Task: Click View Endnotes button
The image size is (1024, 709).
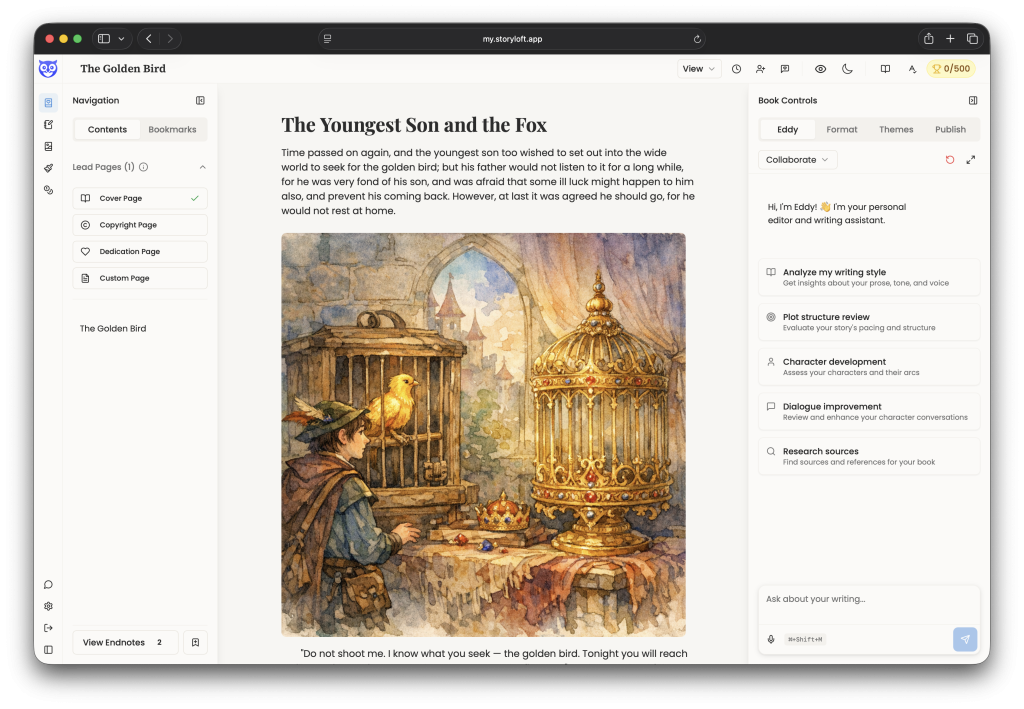Action: [x=125, y=642]
